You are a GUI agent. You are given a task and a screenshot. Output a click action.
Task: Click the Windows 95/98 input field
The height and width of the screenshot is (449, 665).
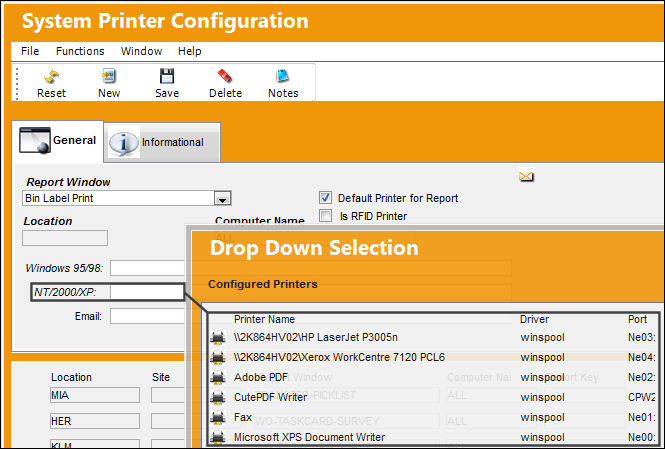[148, 268]
